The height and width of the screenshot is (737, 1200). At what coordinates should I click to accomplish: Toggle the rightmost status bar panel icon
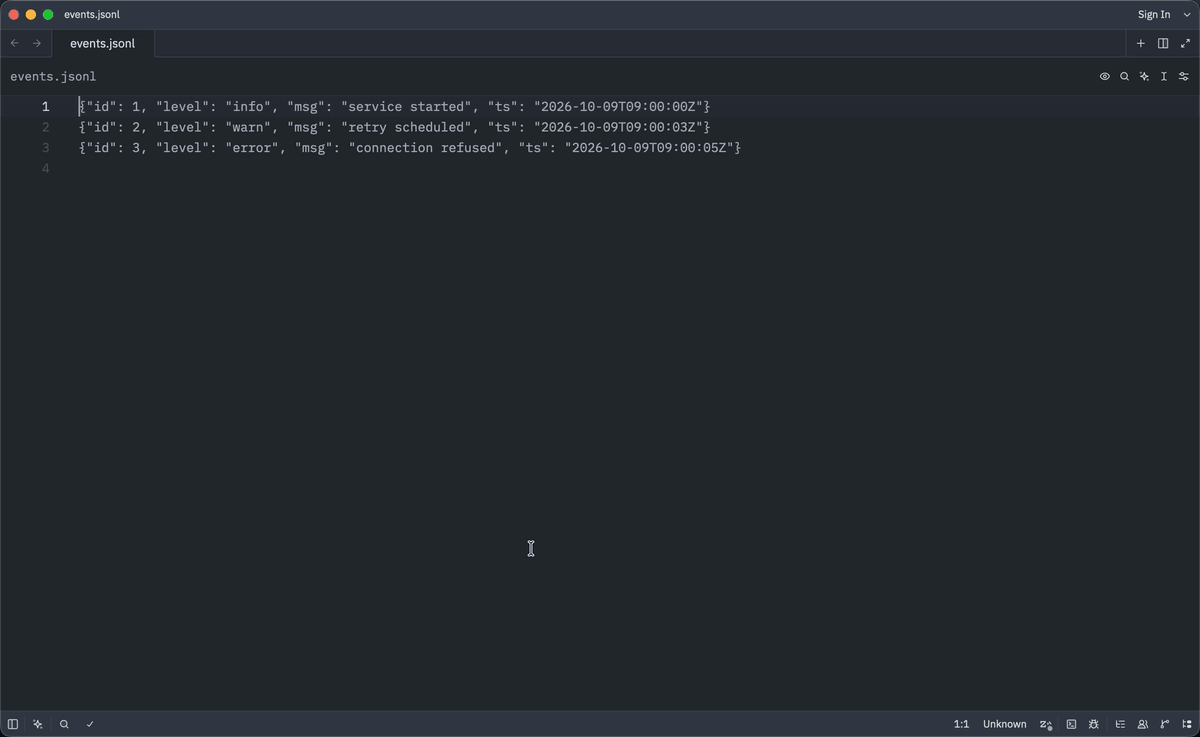1186,724
